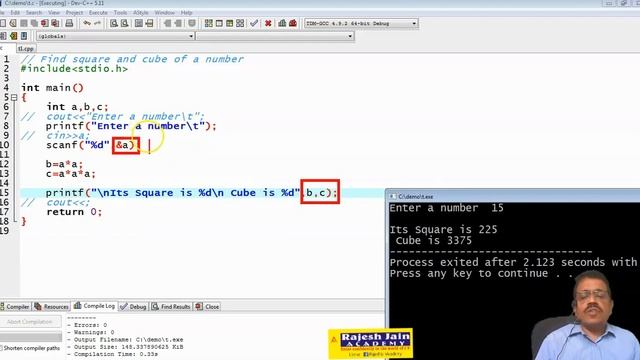This screenshot has height=360, width=640.
Task: Click the Close All files toolbar icon
Action: (55, 23)
